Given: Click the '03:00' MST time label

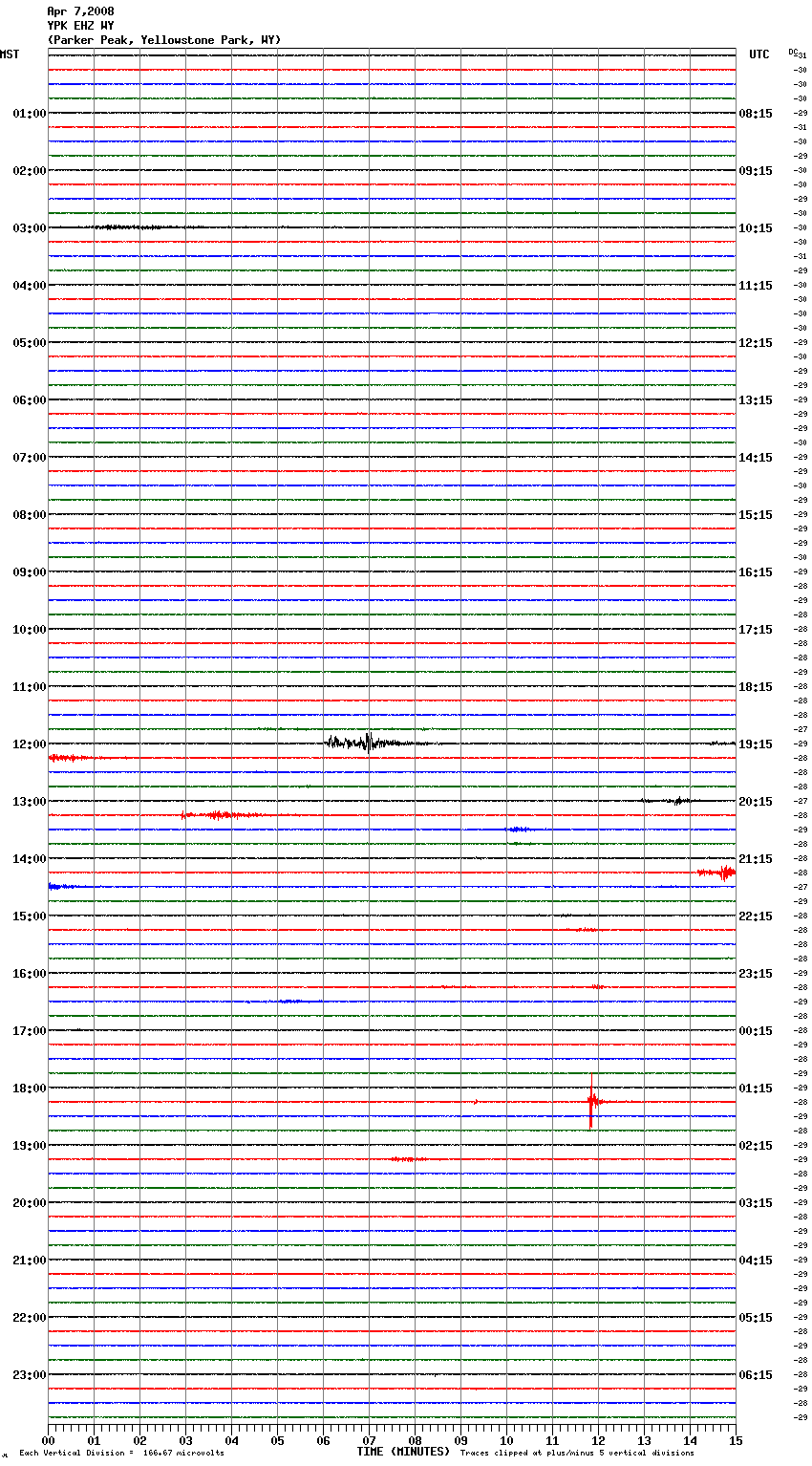Looking at the screenshot, I should [30, 228].
